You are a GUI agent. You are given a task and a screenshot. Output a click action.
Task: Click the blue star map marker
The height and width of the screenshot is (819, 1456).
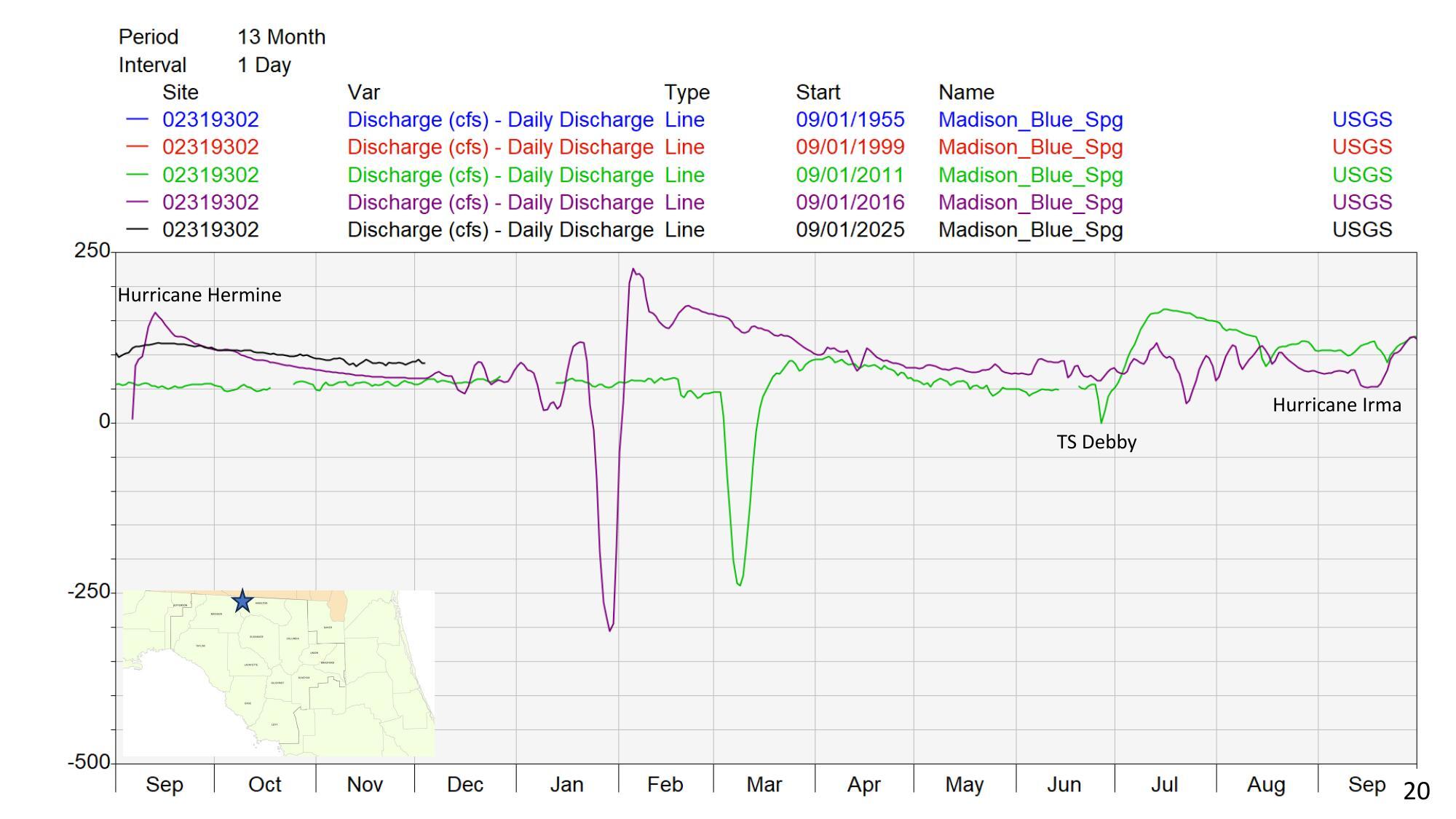242,601
